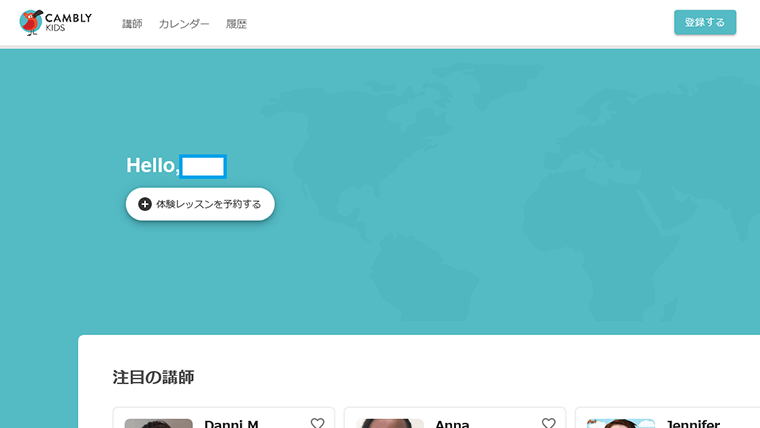Click the 登録する button

click(705, 22)
